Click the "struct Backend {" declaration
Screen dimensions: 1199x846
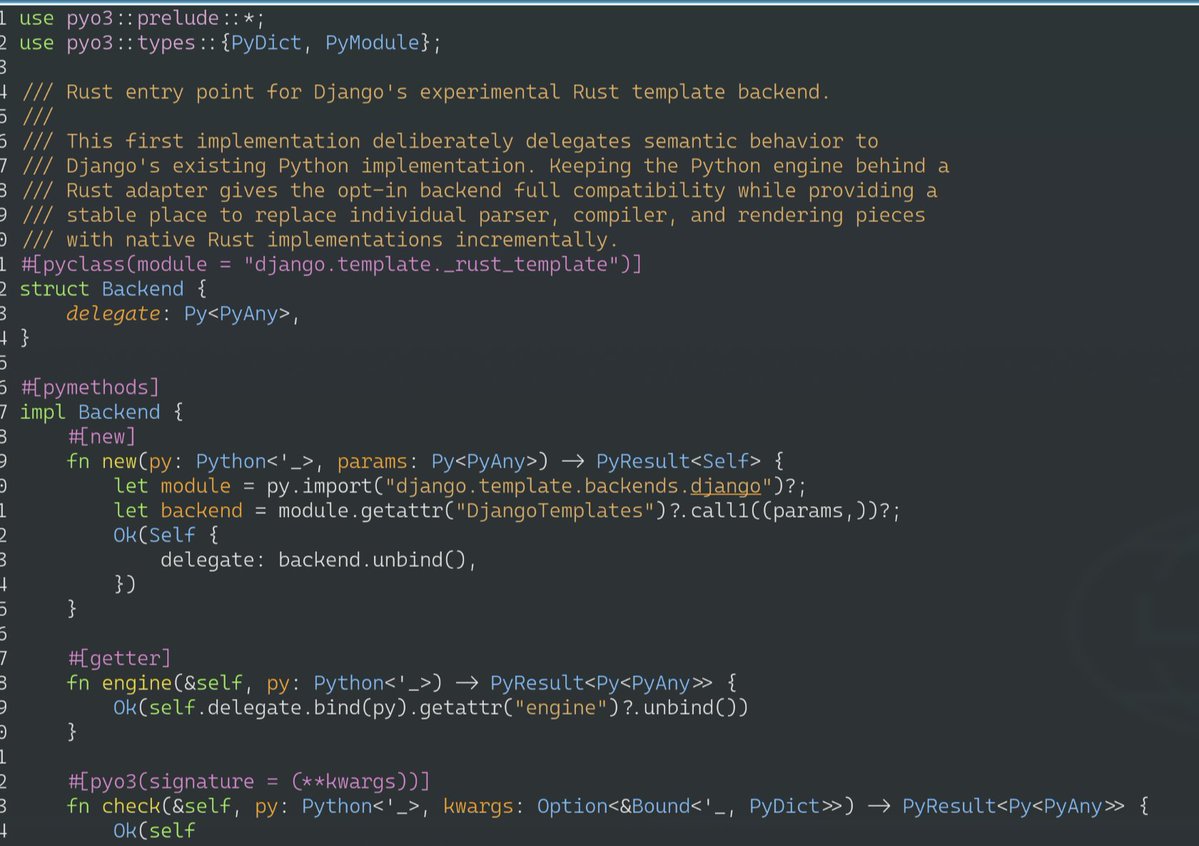pos(112,289)
